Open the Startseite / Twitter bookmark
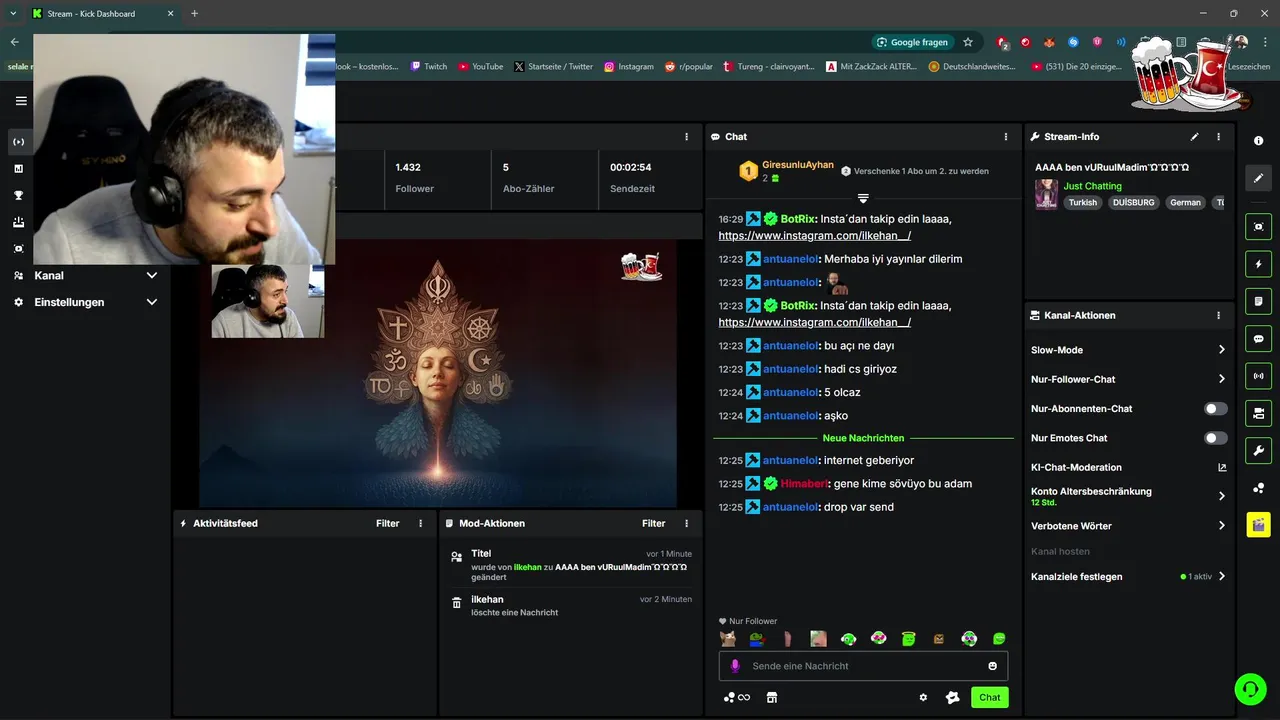This screenshot has width=1280, height=720. pyautogui.click(x=554, y=67)
